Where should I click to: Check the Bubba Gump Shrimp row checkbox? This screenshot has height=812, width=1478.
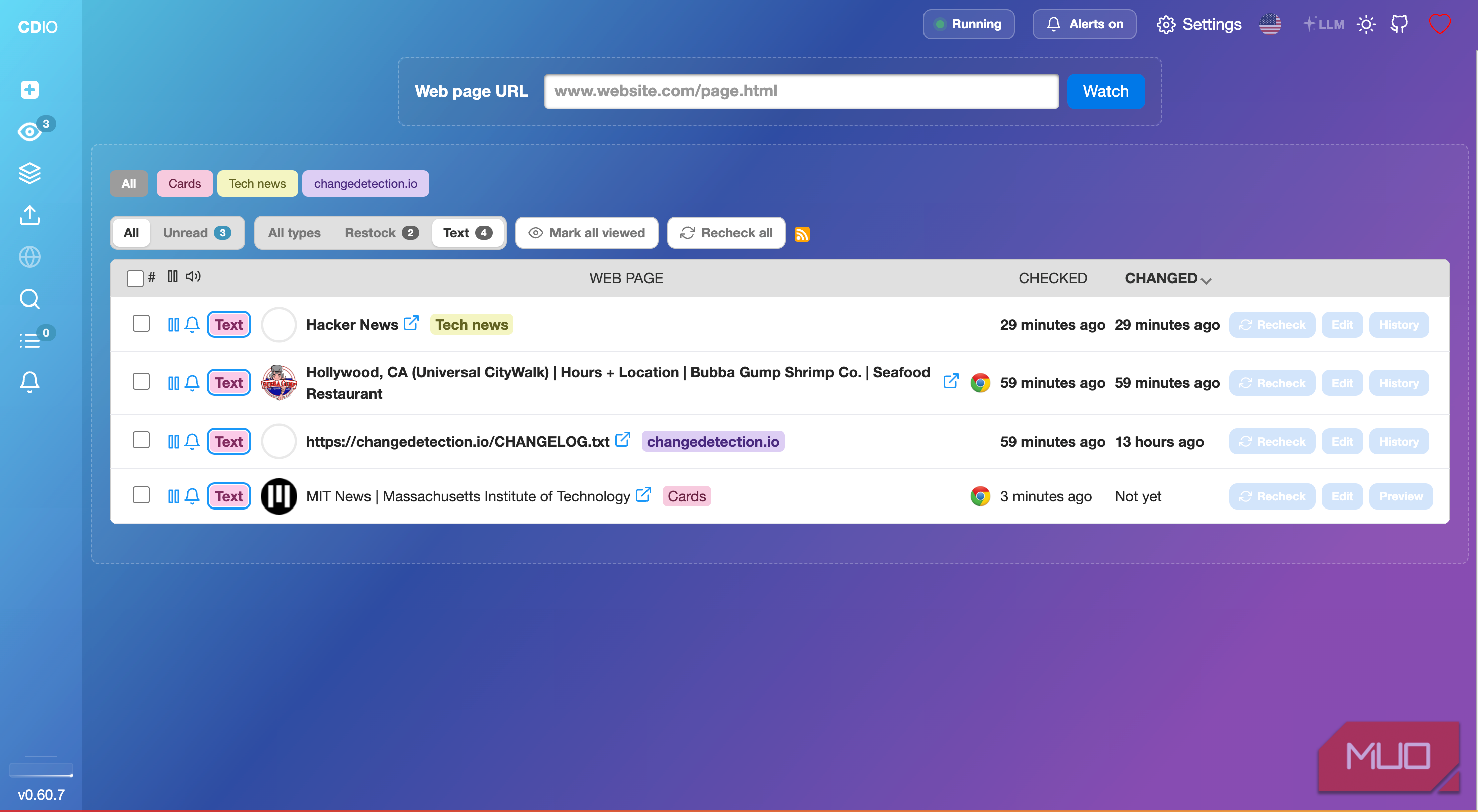click(x=141, y=382)
